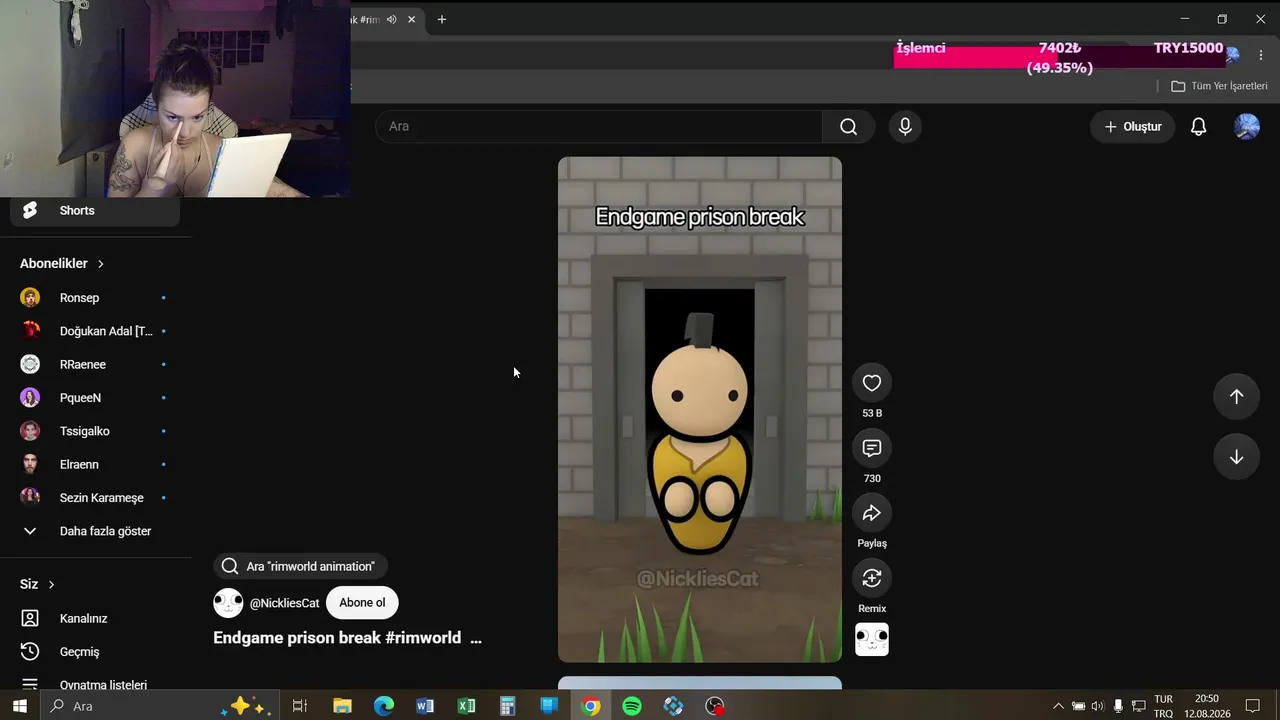
Task: Go to the previous short with up arrow
Action: (x=1236, y=397)
